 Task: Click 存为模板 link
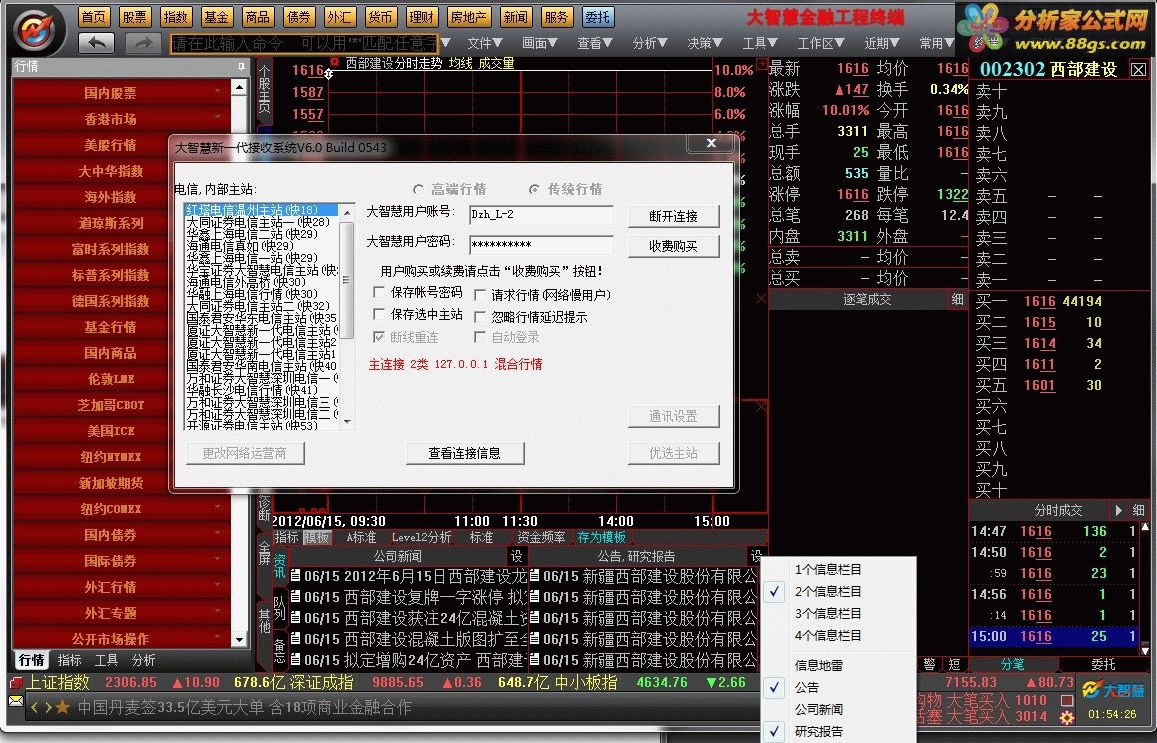tap(601, 537)
